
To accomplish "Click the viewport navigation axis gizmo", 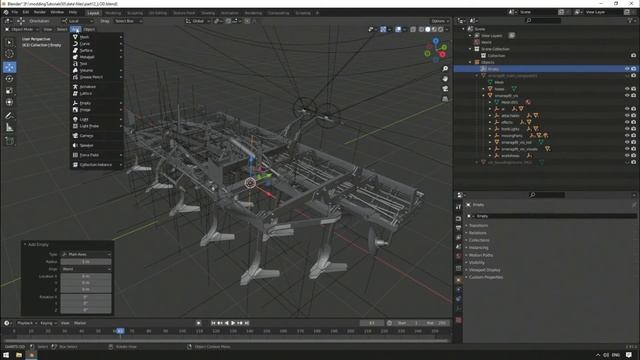I will pos(436,49).
